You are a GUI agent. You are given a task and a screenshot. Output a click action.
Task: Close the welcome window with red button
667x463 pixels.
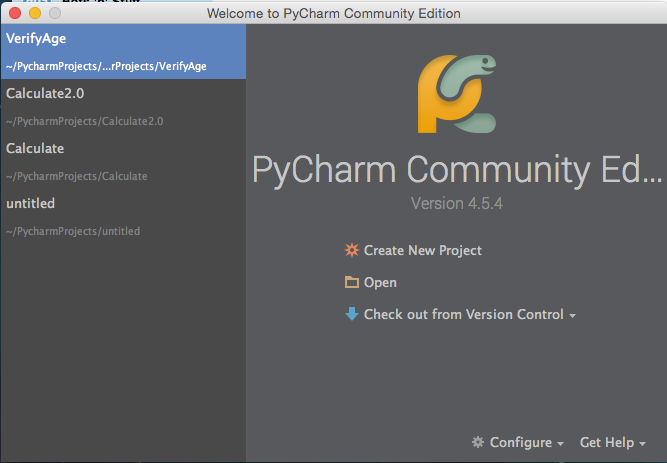pyautogui.click(x=15, y=13)
